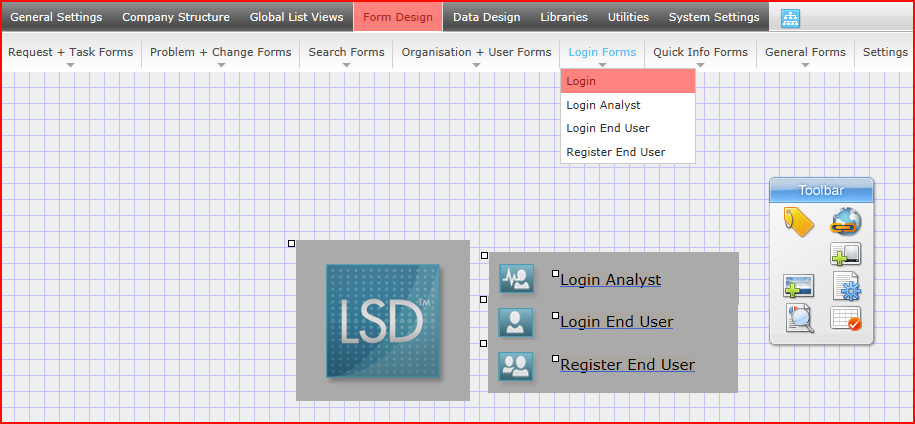Click the Login End User link on form
The image size is (915, 424).
[617, 321]
